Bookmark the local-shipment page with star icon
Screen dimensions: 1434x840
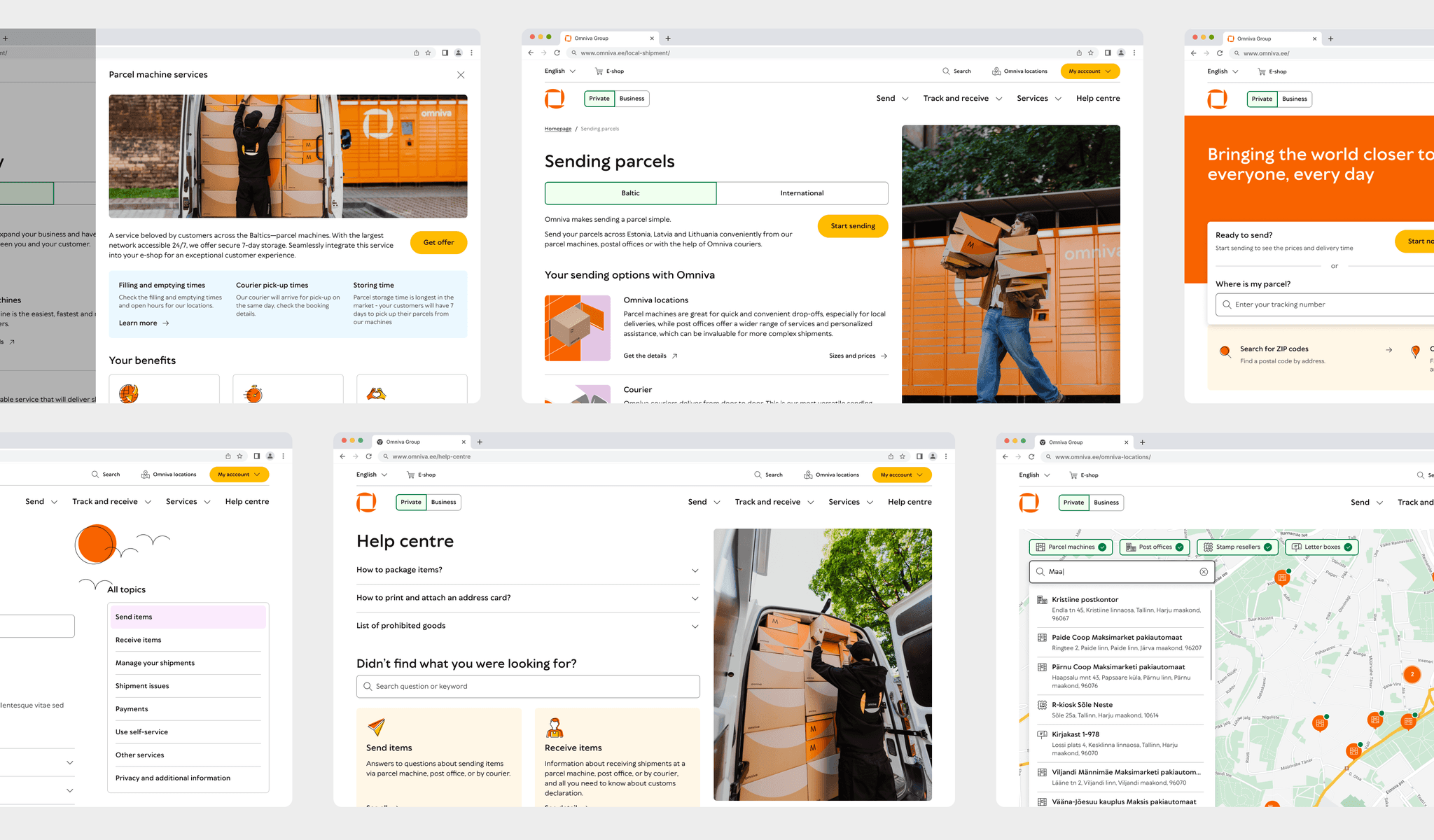[x=1091, y=53]
